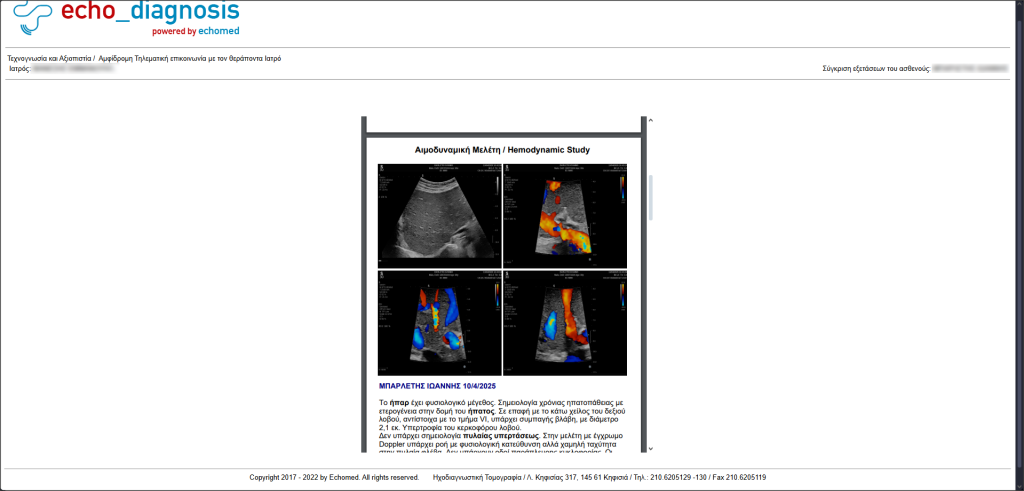The width and height of the screenshot is (1024, 491).
Task: Click 'Αμφίδρομη Τηλεματική επικοινωνία με τον θεράποντα Ιατρό'
Action: [x=190, y=58]
